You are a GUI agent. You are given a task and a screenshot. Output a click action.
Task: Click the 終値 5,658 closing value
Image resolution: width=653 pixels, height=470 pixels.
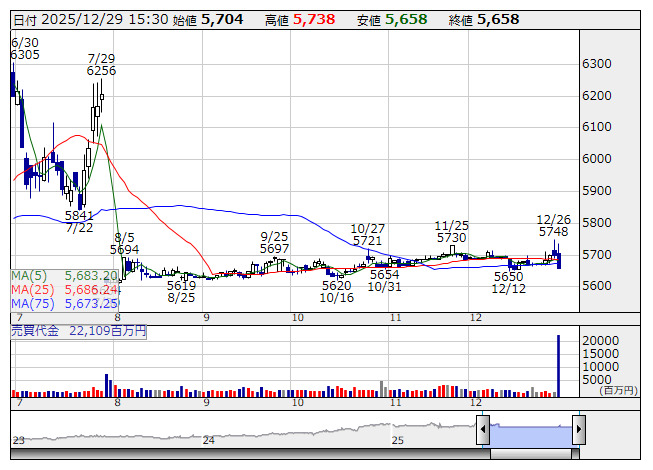(497, 19)
